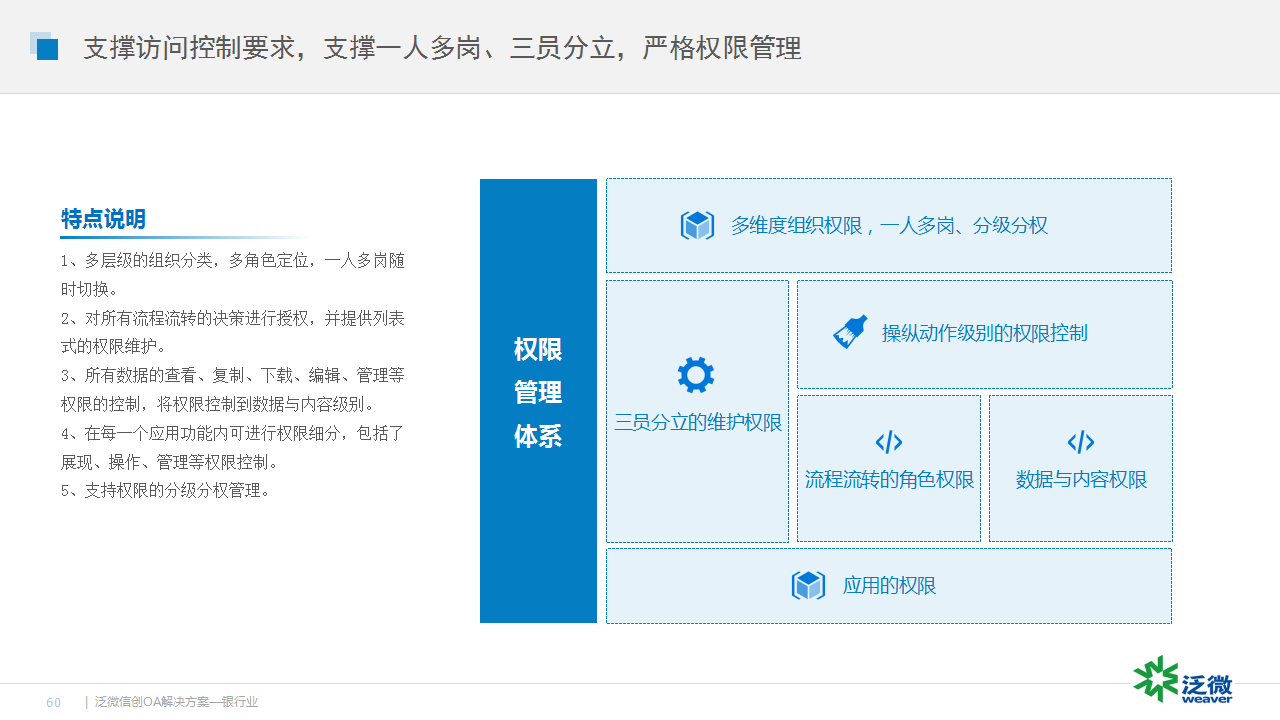Click the page number 60 in the footer

click(54, 703)
